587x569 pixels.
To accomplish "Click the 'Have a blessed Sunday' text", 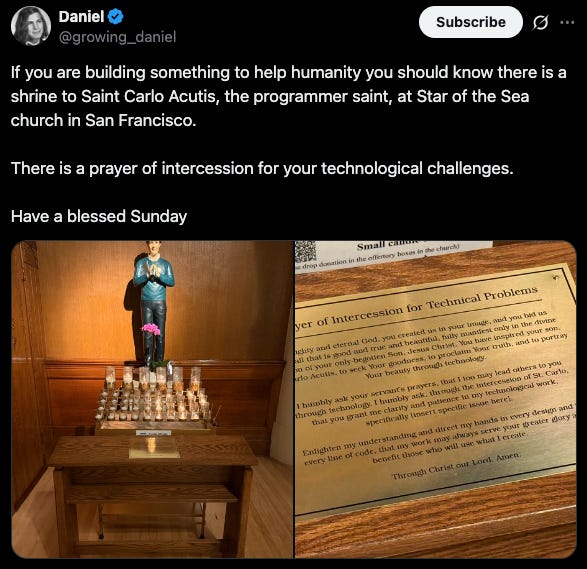I will (99, 216).
